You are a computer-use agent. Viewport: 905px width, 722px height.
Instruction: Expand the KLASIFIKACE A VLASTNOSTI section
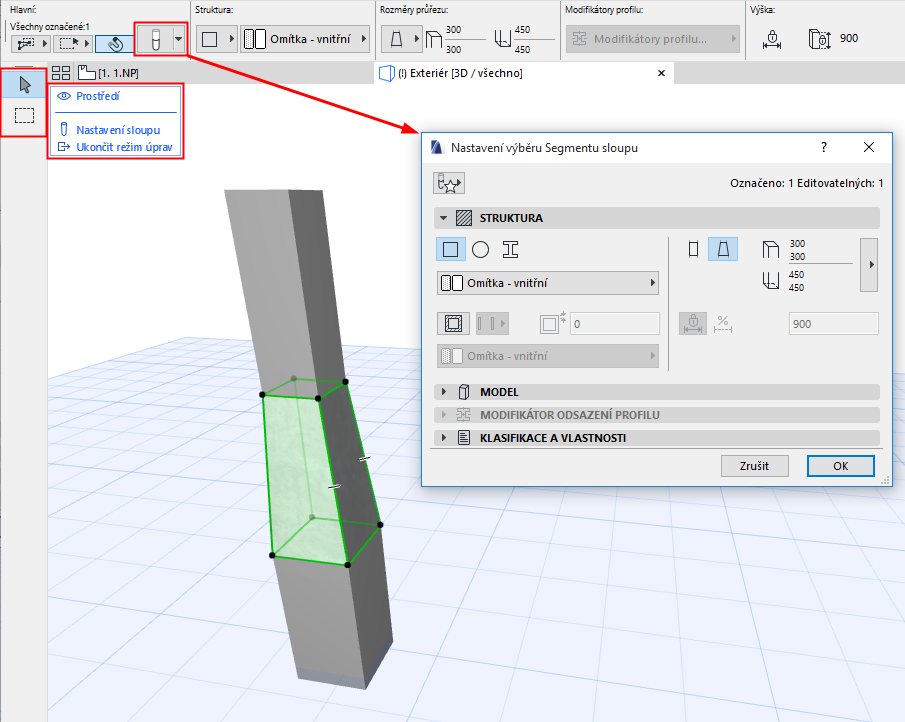(x=443, y=438)
